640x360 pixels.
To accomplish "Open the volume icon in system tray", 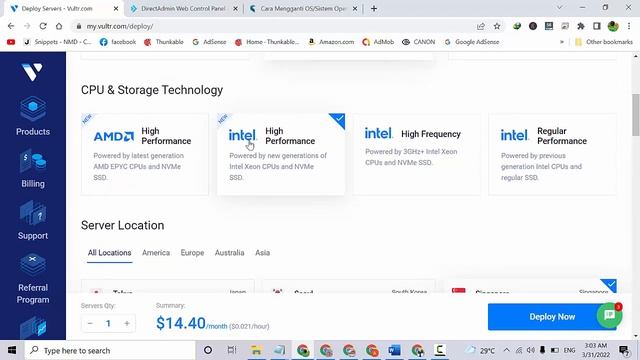I will 531,350.
